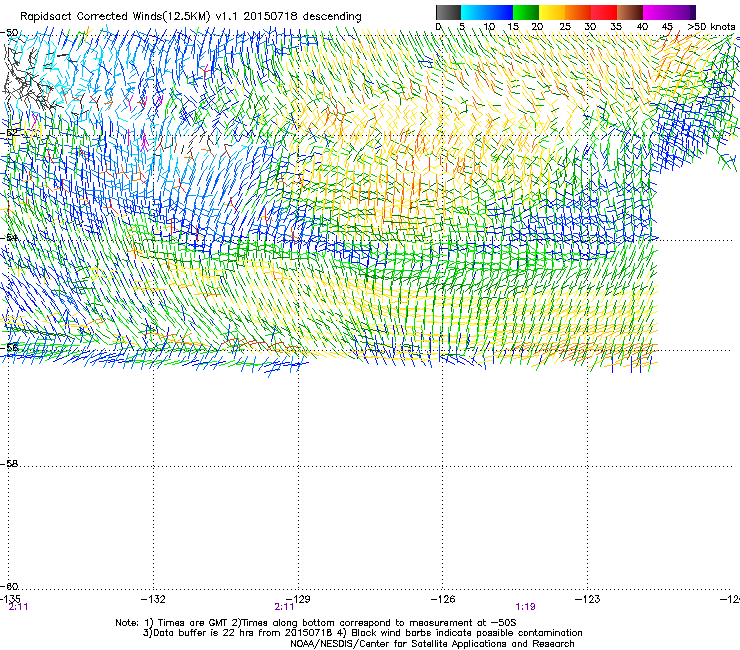
Task: Click the '-52' latitude label
Action: pyautogui.click(x=9, y=133)
